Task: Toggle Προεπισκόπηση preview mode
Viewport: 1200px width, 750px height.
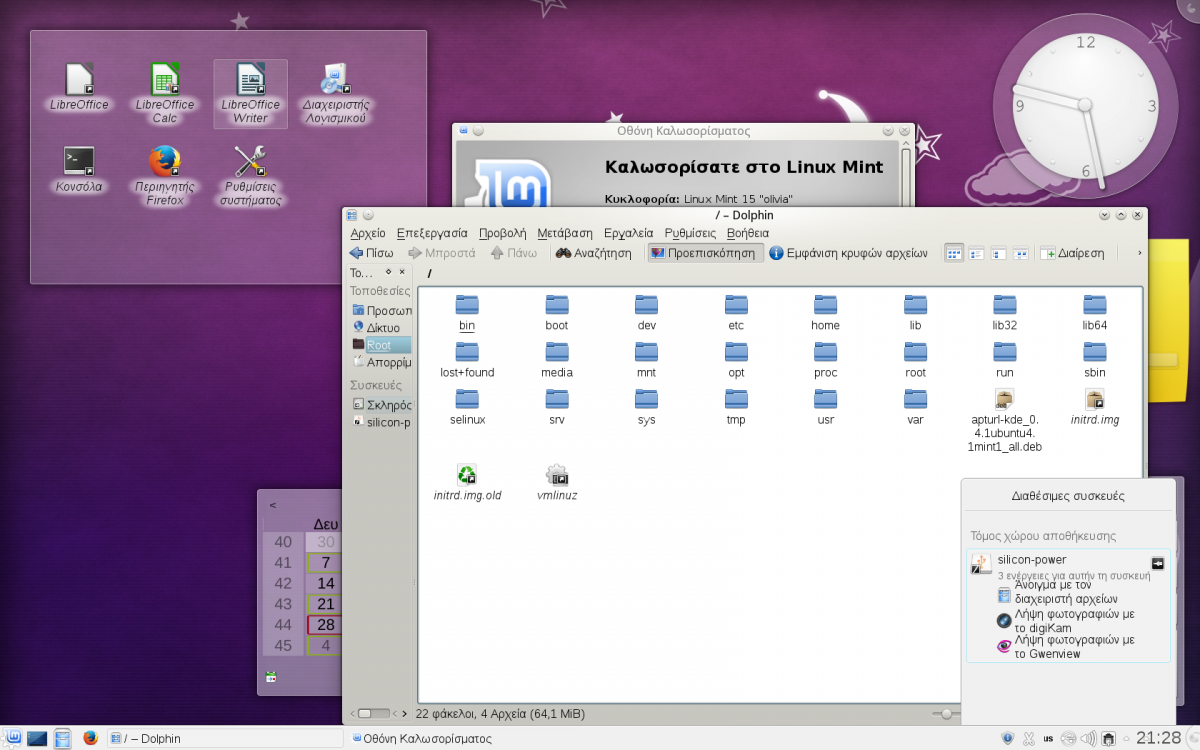Action: (x=705, y=253)
